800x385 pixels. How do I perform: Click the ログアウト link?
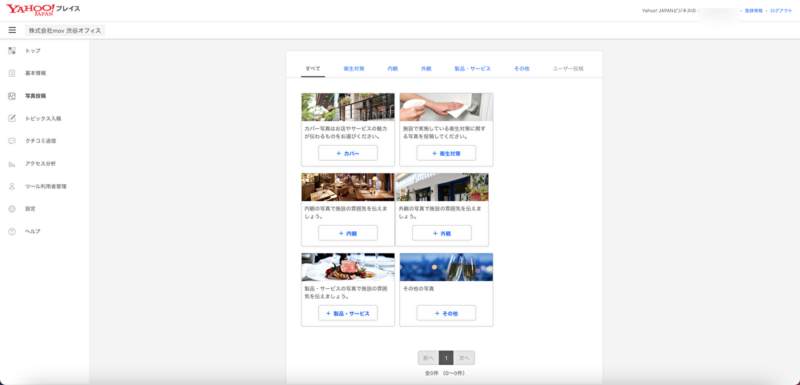pos(781,10)
